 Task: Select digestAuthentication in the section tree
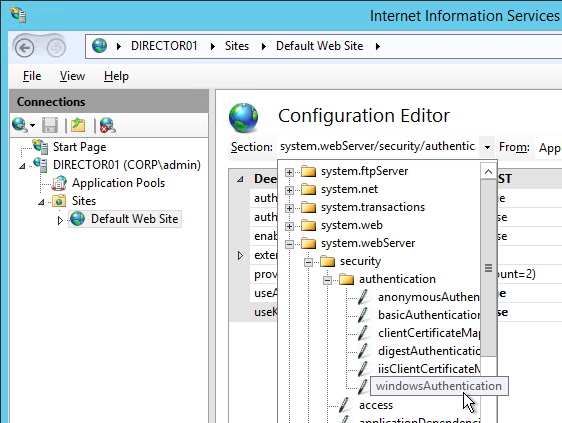click(x=429, y=351)
